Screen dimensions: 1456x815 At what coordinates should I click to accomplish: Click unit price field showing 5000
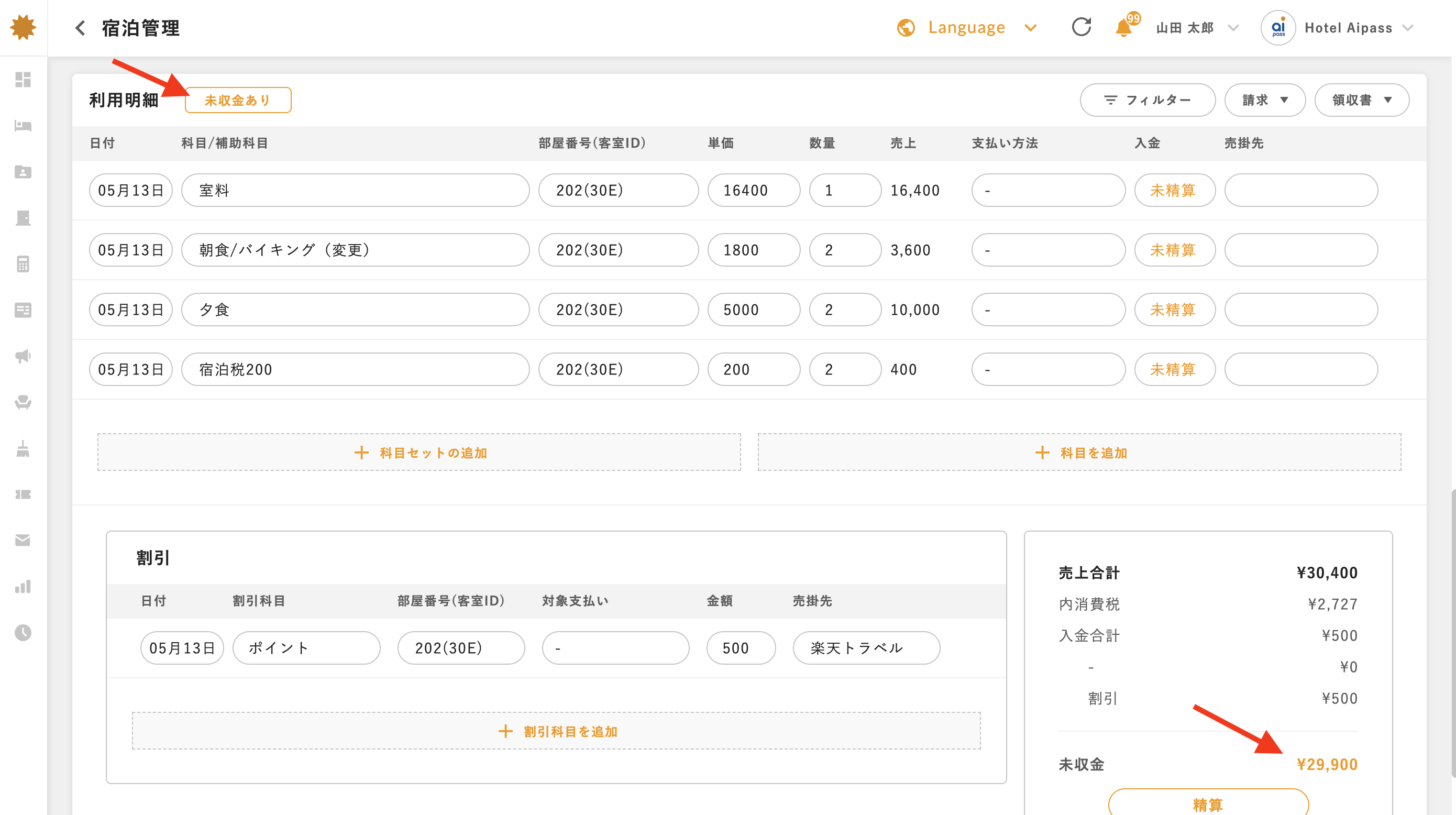(x=754, y=309)
